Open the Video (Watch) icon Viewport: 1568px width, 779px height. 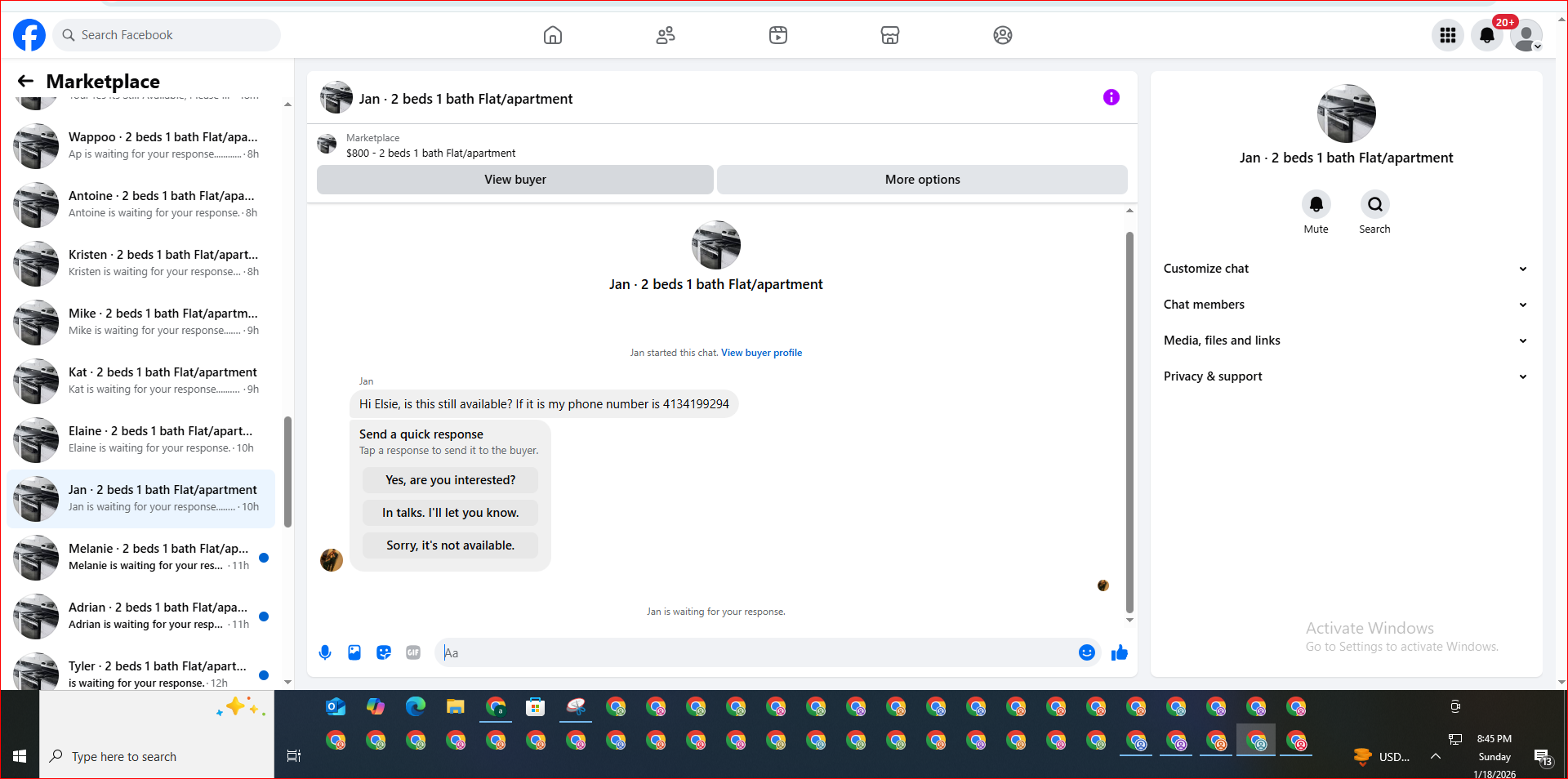(x=778, y=35)
